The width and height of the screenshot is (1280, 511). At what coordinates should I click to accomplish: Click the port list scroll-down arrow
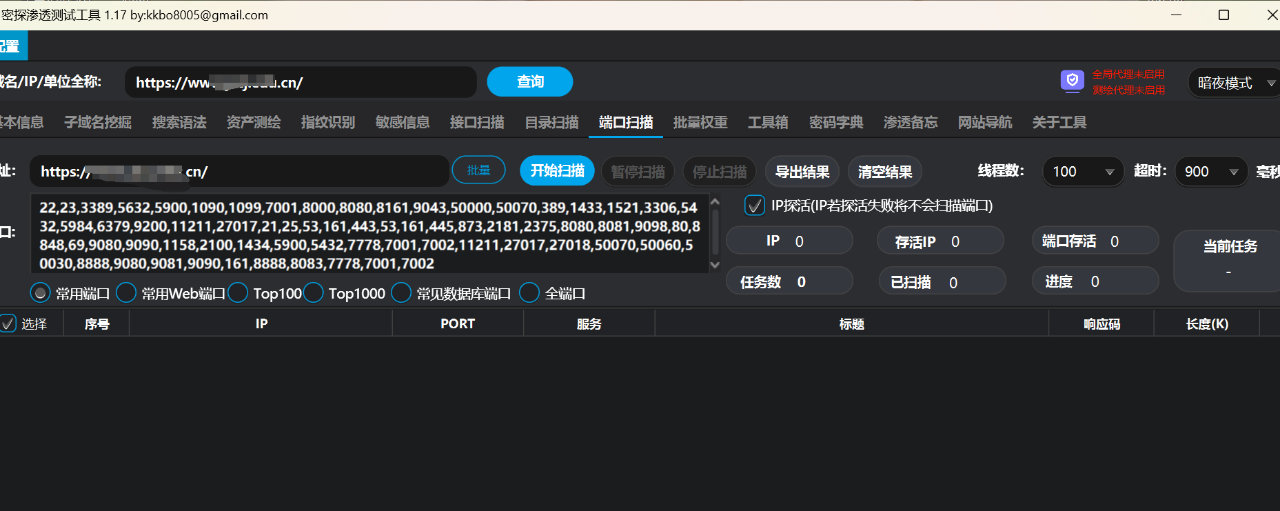click(714, 265)
